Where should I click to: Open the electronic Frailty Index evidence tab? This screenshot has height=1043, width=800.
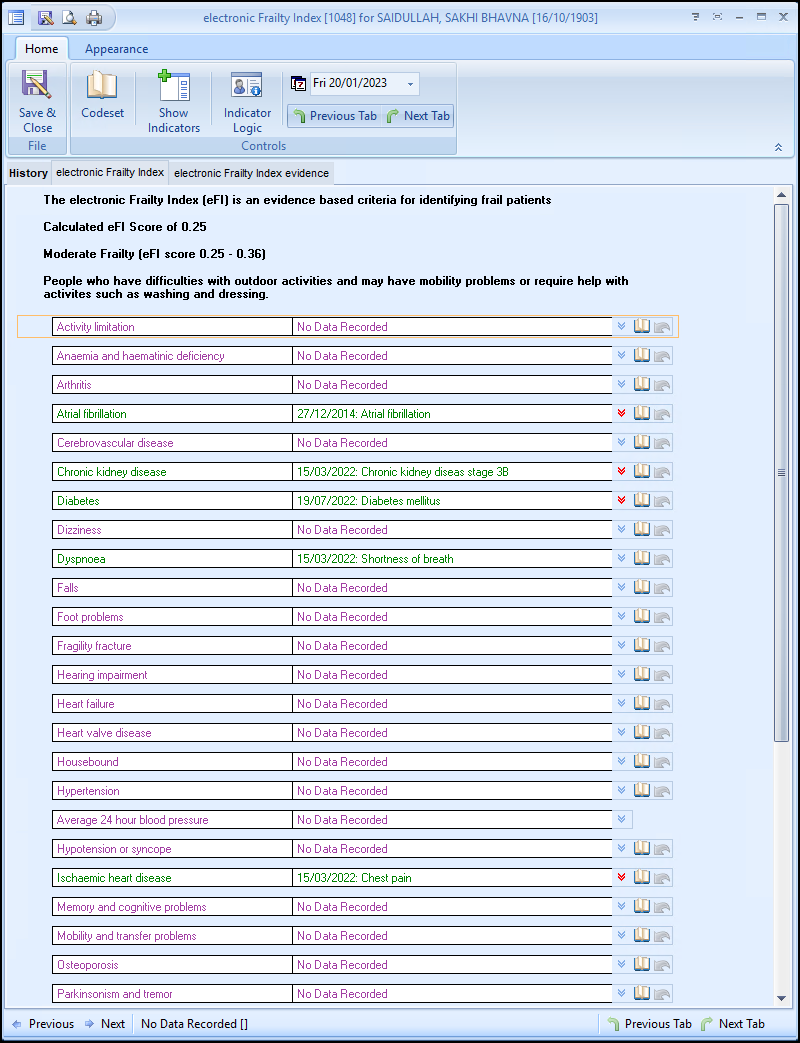pyautogui.click(x=251, y=173)
